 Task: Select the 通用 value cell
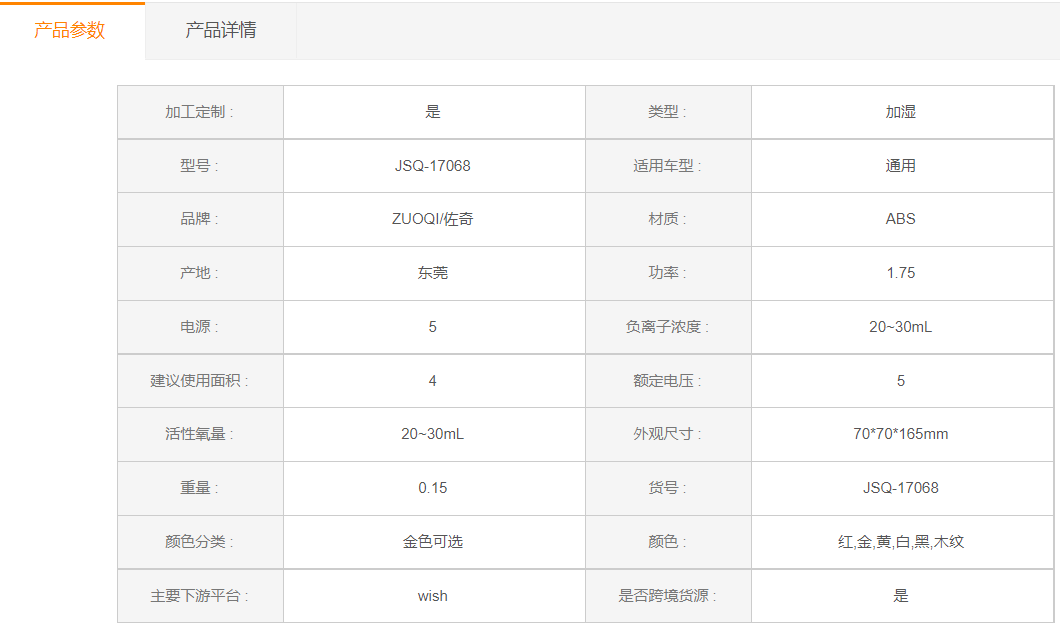coord(902,166)
